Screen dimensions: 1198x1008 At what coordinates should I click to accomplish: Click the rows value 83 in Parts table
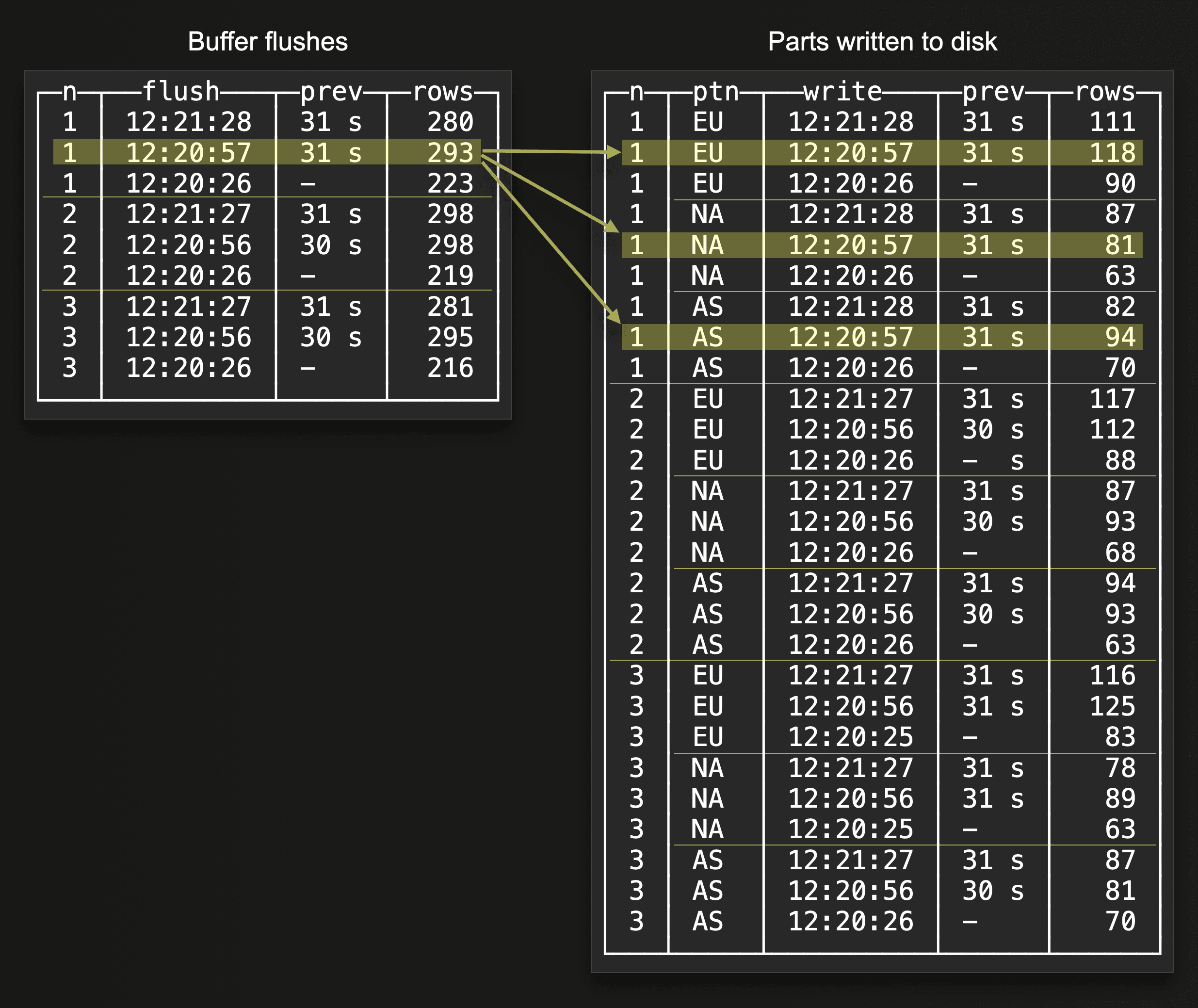pyautogui.click(x=1120, y=737)
